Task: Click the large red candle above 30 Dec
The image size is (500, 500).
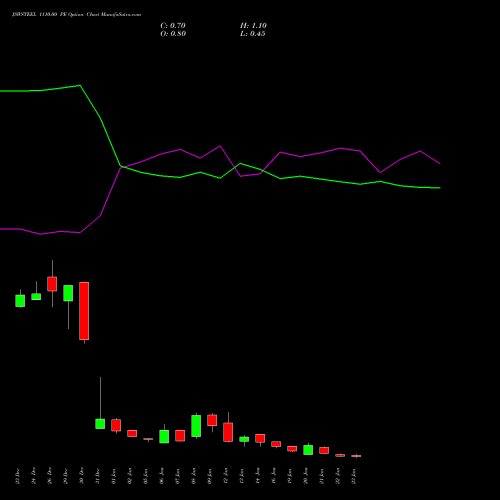Action: pos(84,311)
